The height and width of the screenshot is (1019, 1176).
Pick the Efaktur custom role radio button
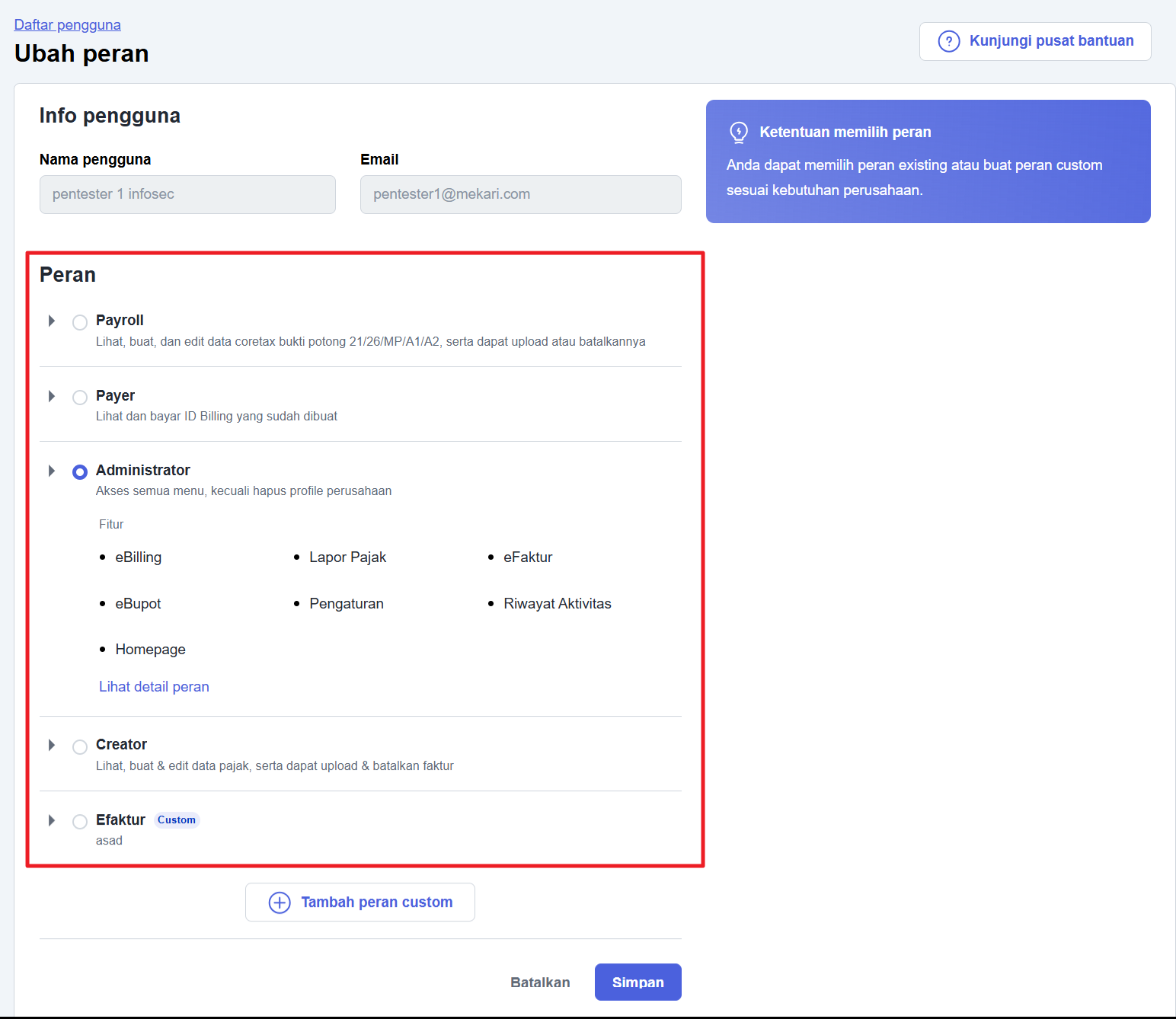[80, 822]
